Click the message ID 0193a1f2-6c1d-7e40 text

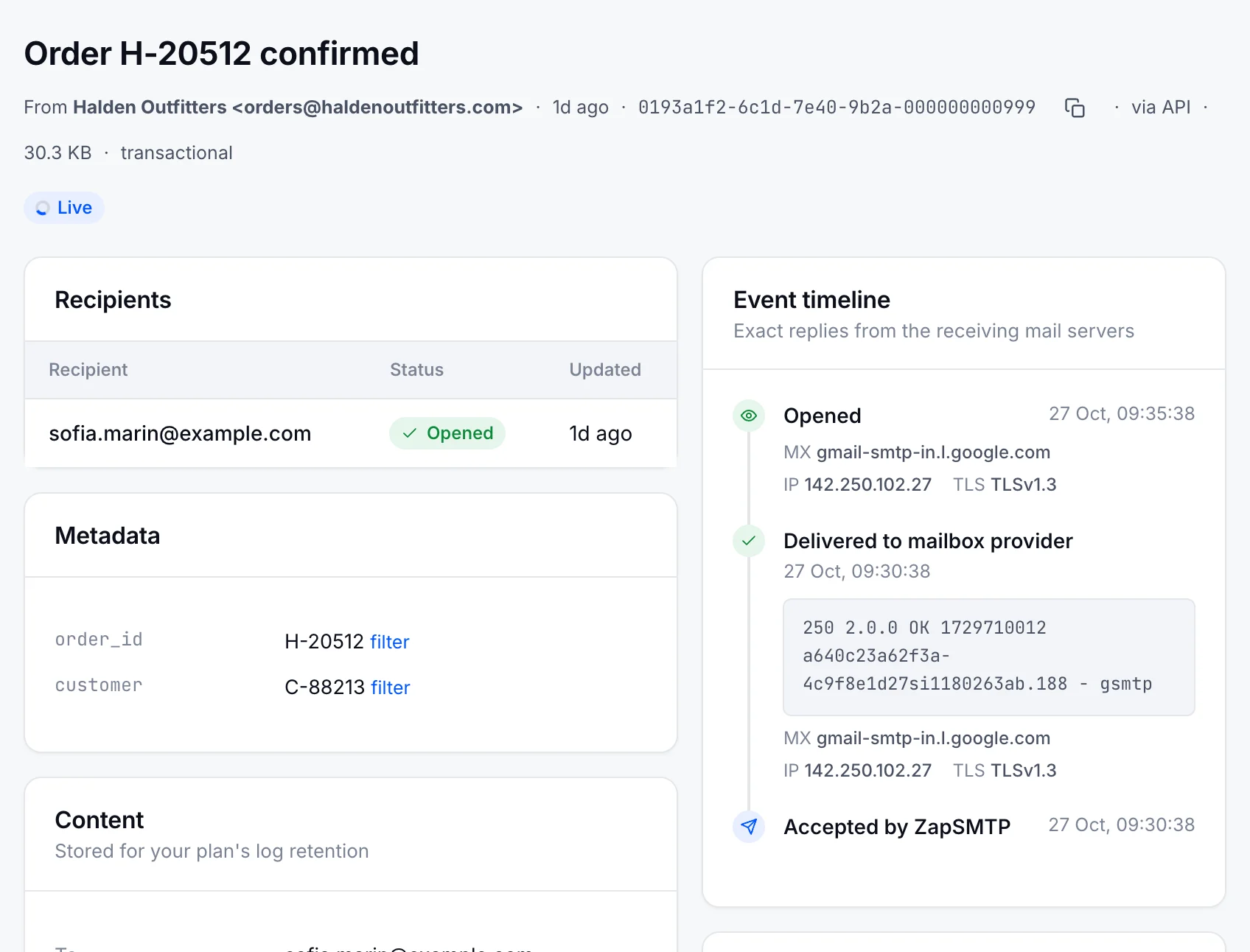click(x=837, y=108)
